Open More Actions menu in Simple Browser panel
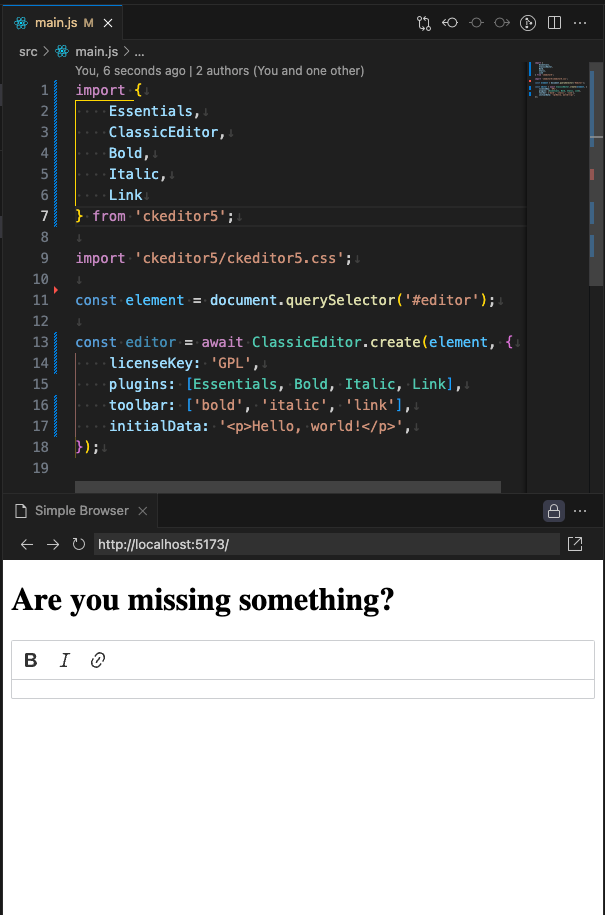The image size is (605, 915). (x=581, y=511)
